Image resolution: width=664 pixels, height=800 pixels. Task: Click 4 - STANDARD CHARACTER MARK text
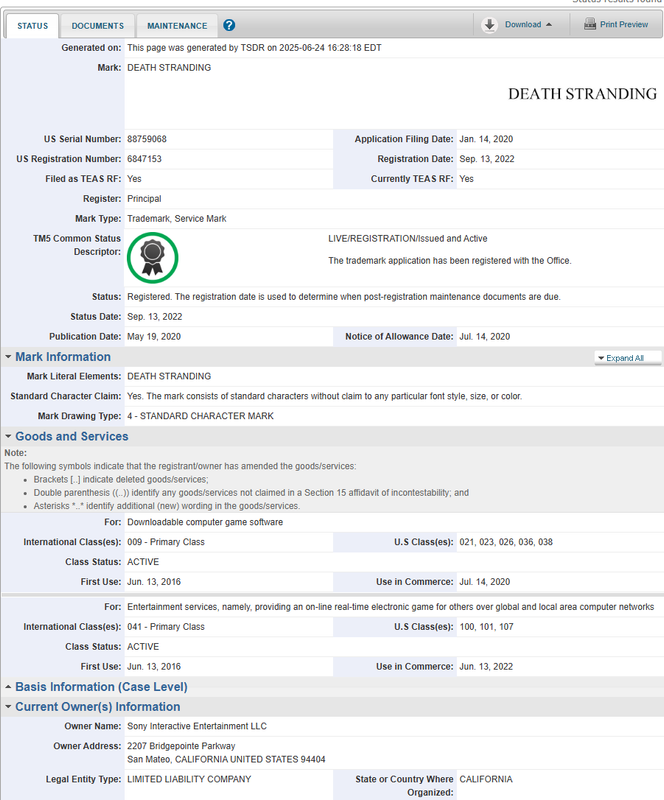click(x=201, y=416)
